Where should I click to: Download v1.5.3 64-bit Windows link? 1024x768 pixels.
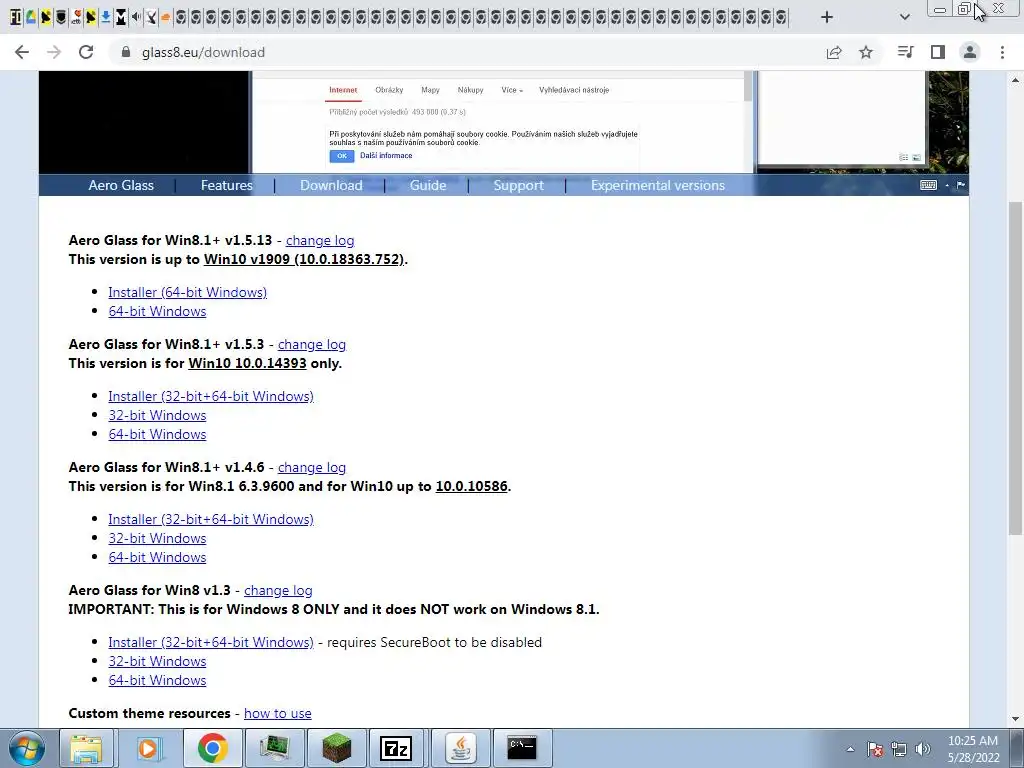point(157,434)
